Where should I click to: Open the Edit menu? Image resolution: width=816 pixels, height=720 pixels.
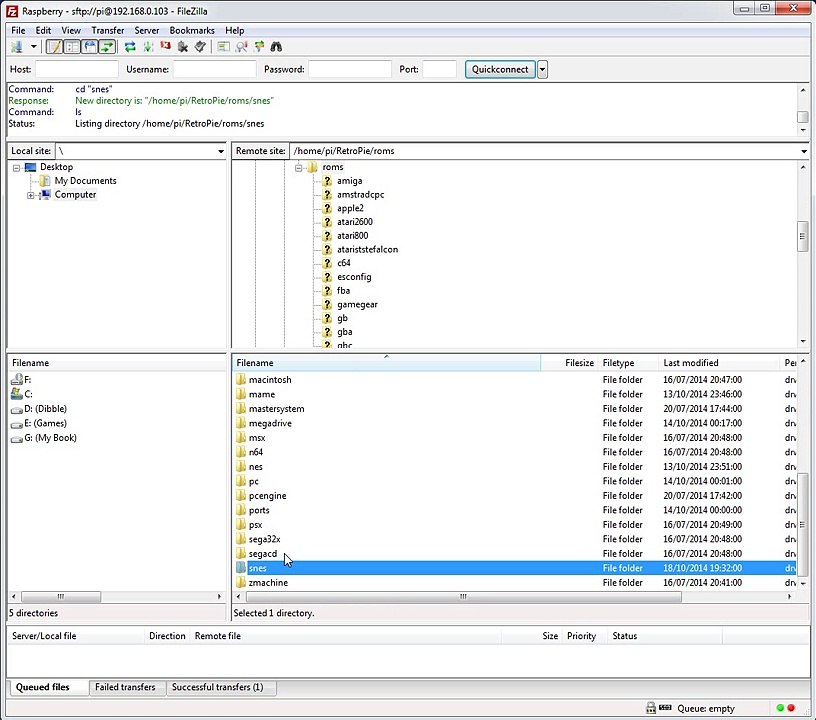(x=43, y=30)
